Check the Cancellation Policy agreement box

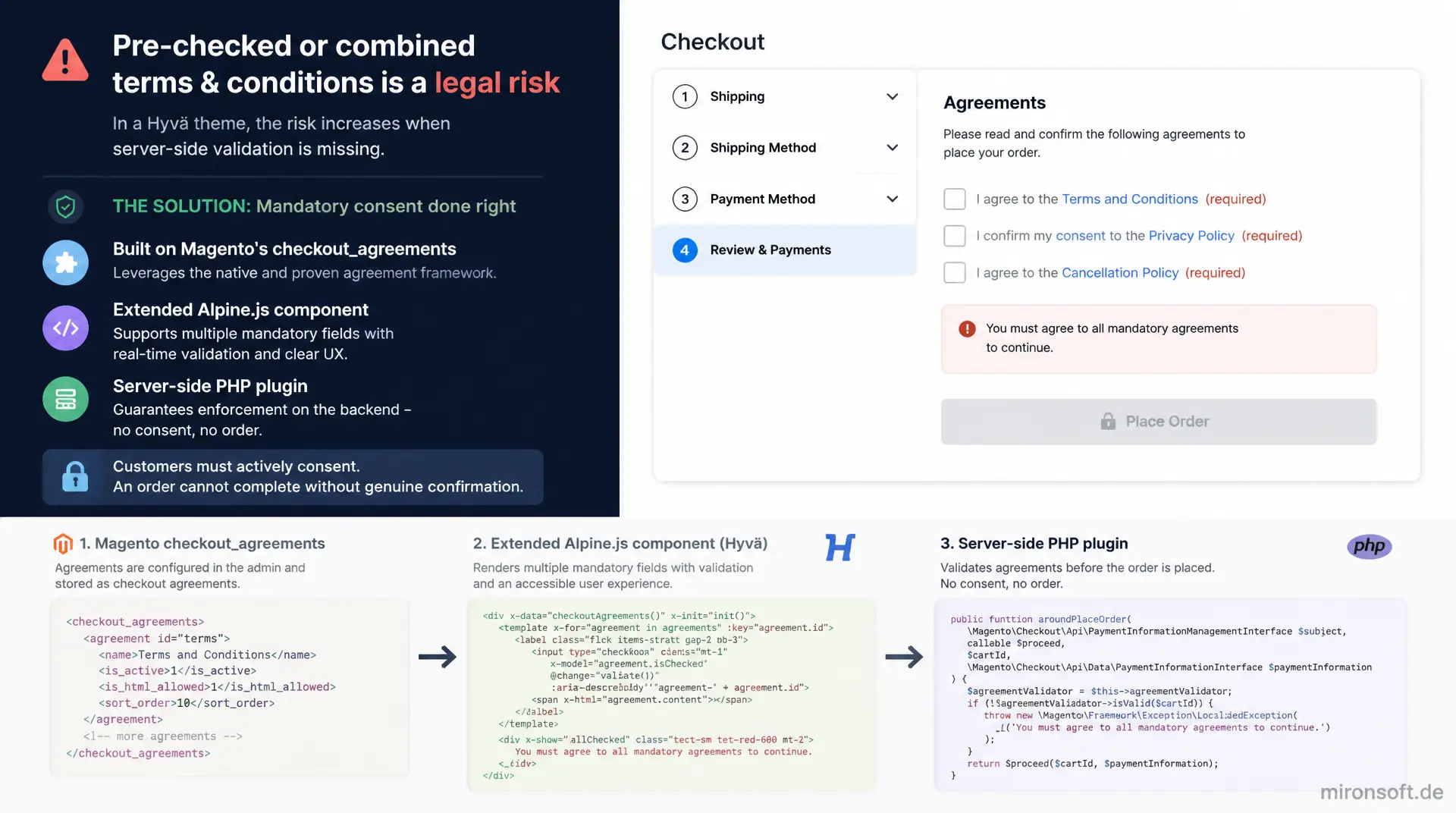click(x=955, y=272)
